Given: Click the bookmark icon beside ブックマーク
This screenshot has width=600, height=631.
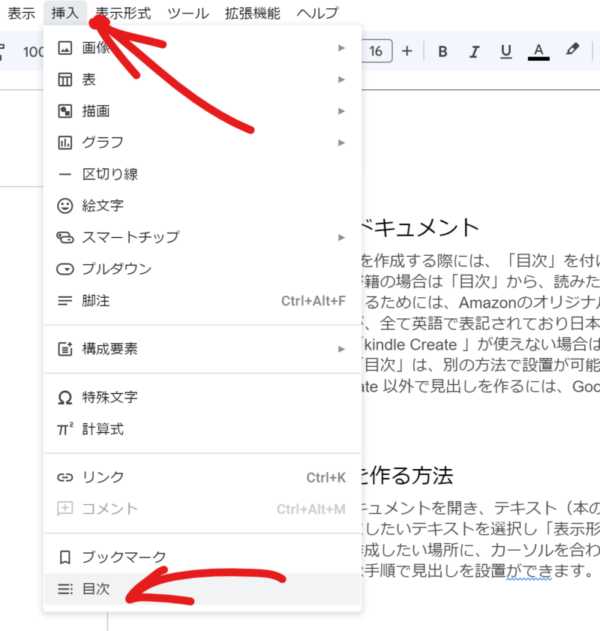Looking at the screenshot, I should tap(65, 557).
